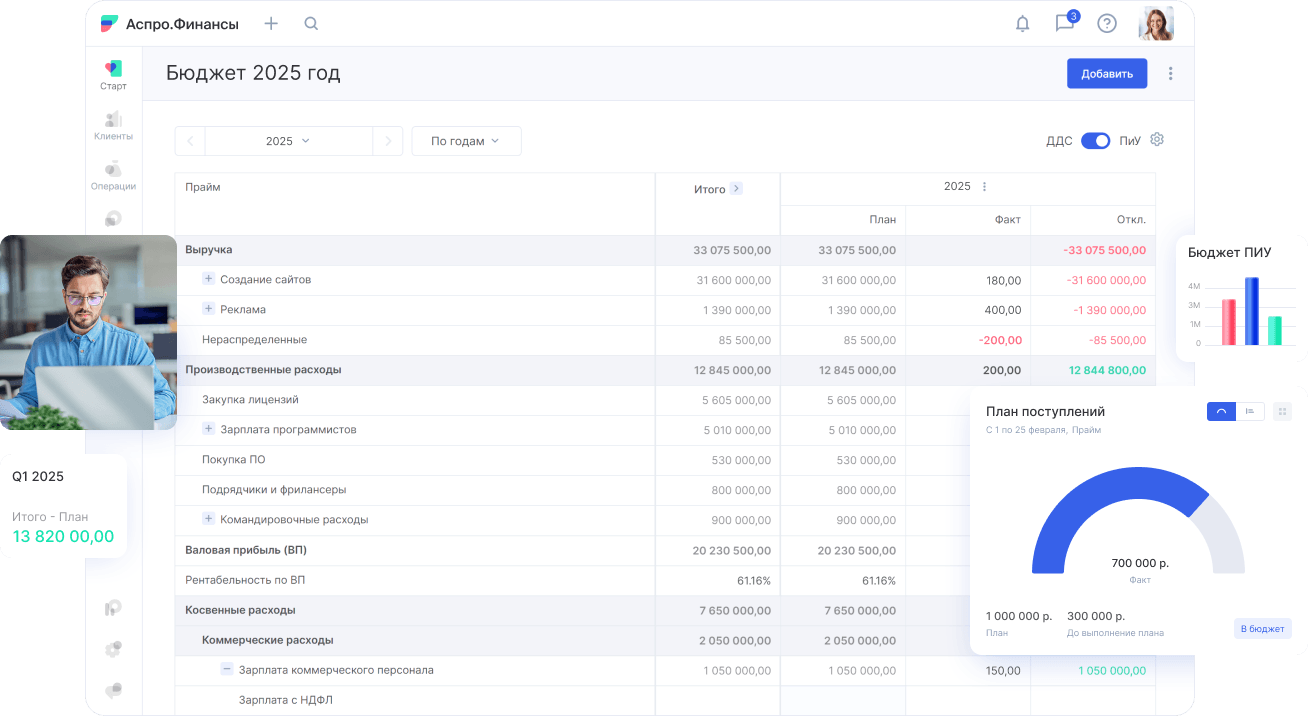1308x716 pixels.
Task: Open Операции in the sidebar
Action: pos(113,176)
